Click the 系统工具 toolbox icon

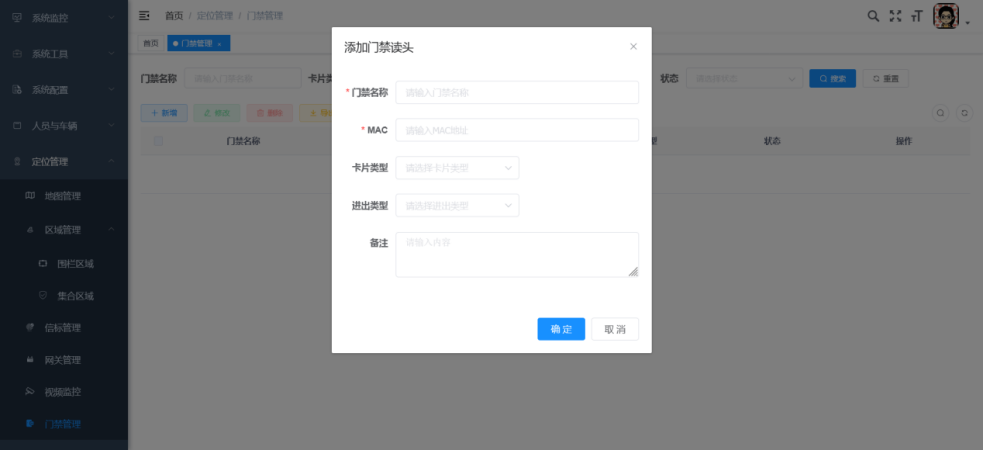[18, 54]
